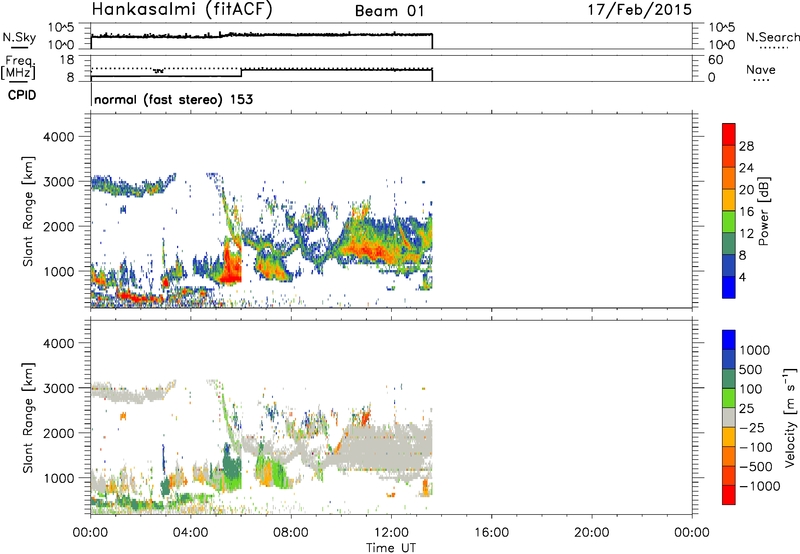Click the left "10^5" noise axis label
The image size is (800, 554).
point(61,27)
